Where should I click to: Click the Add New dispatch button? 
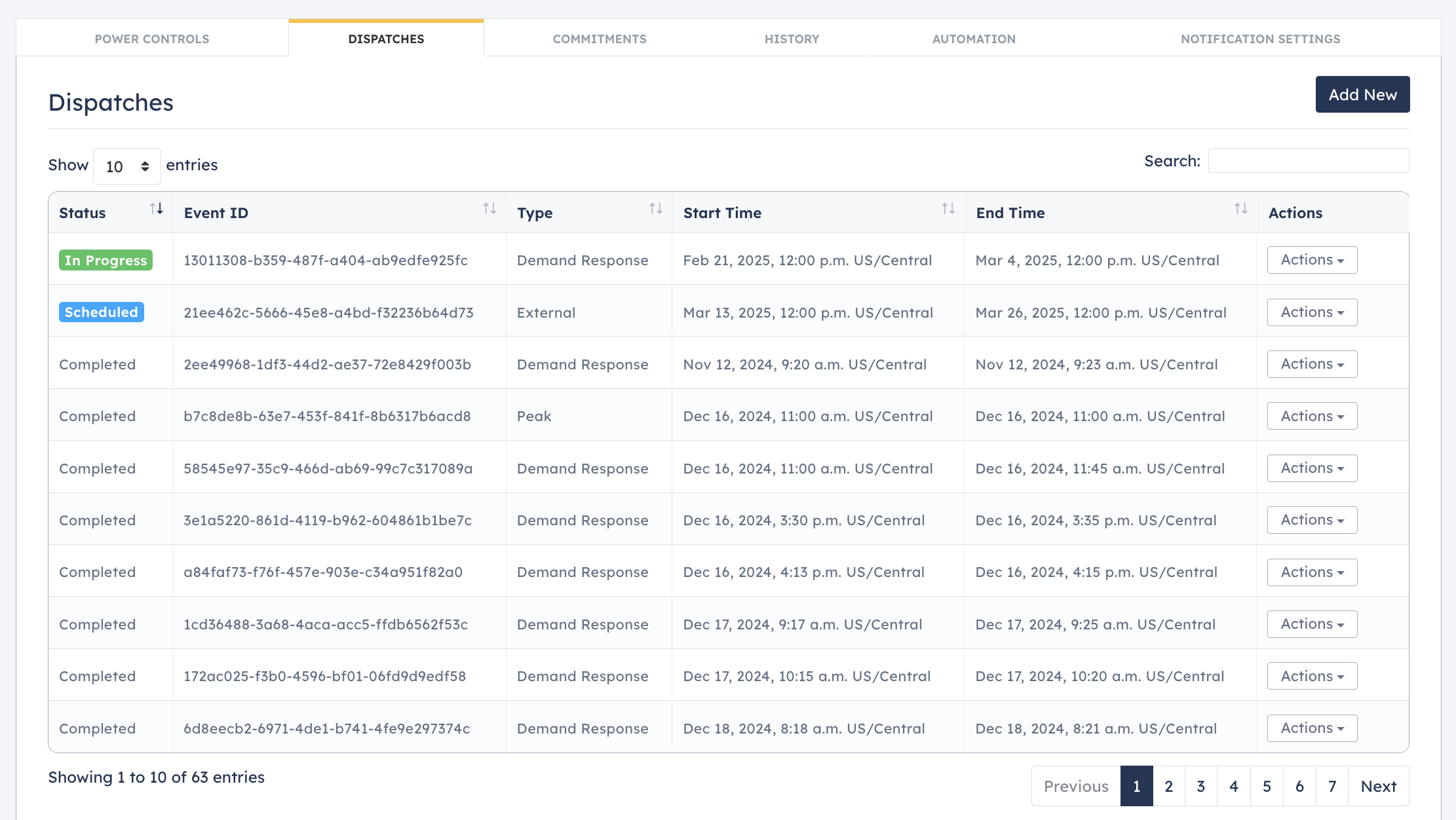click(x=1362, y=94)
